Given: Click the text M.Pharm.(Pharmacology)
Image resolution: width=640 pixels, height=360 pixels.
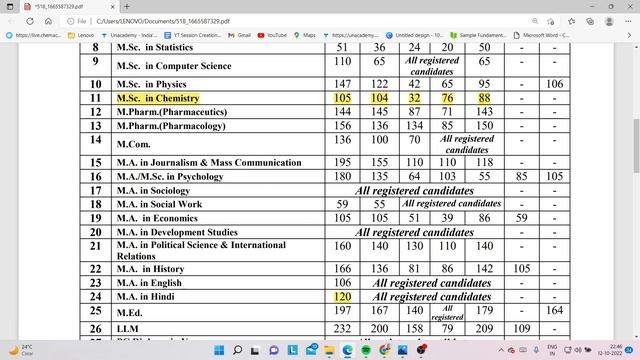Looking at the screenshot, I should [x=171, y=126].
